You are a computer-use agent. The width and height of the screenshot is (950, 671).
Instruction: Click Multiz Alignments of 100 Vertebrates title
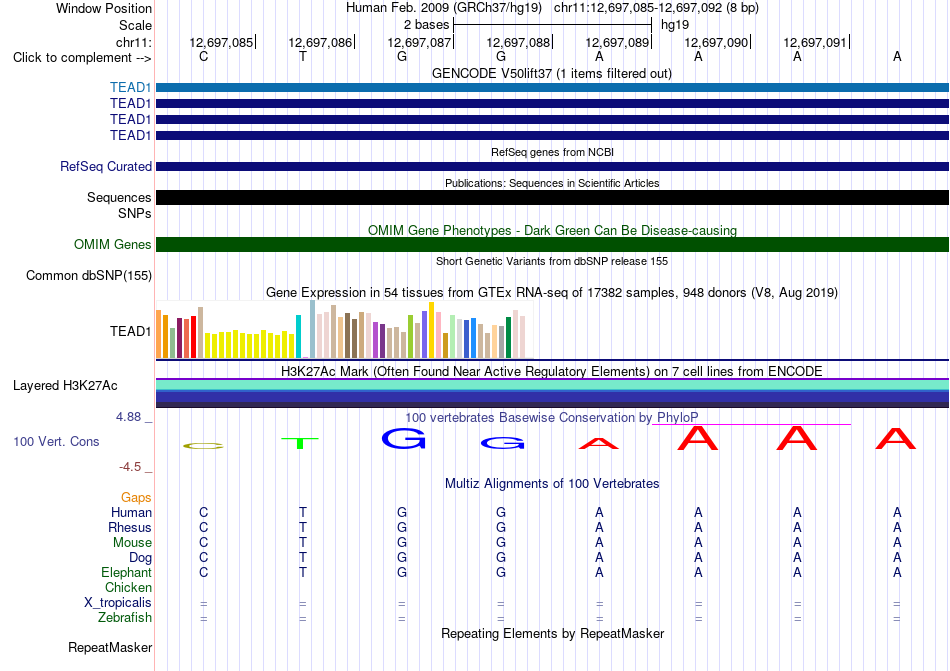(552, 483)
